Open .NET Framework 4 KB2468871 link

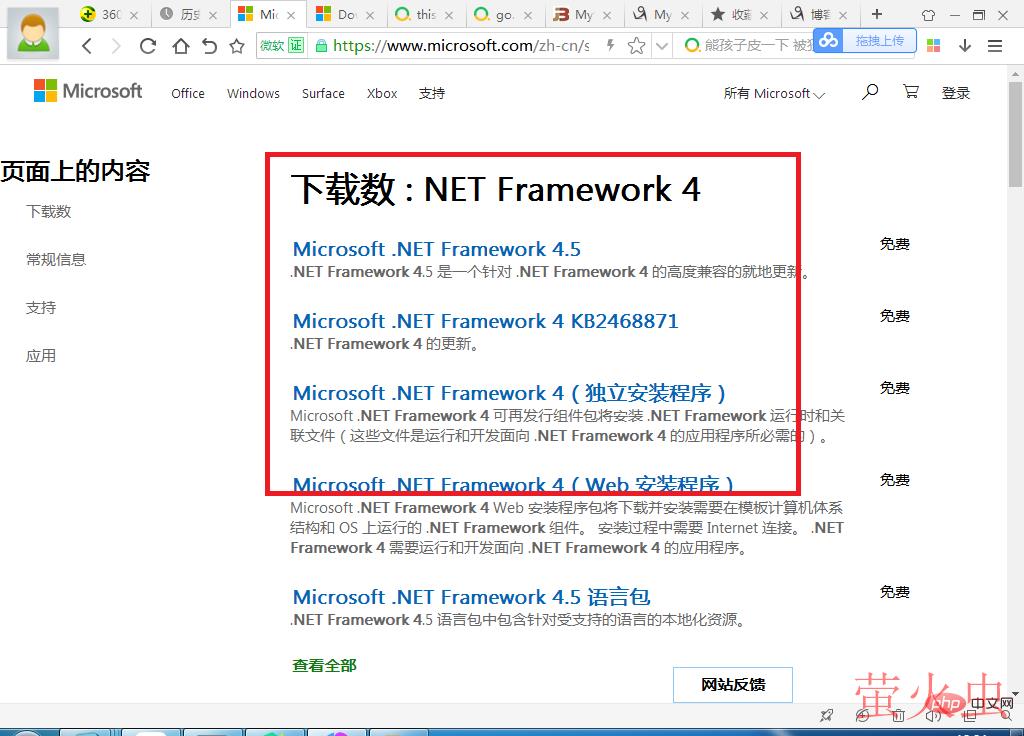[486, 321]
